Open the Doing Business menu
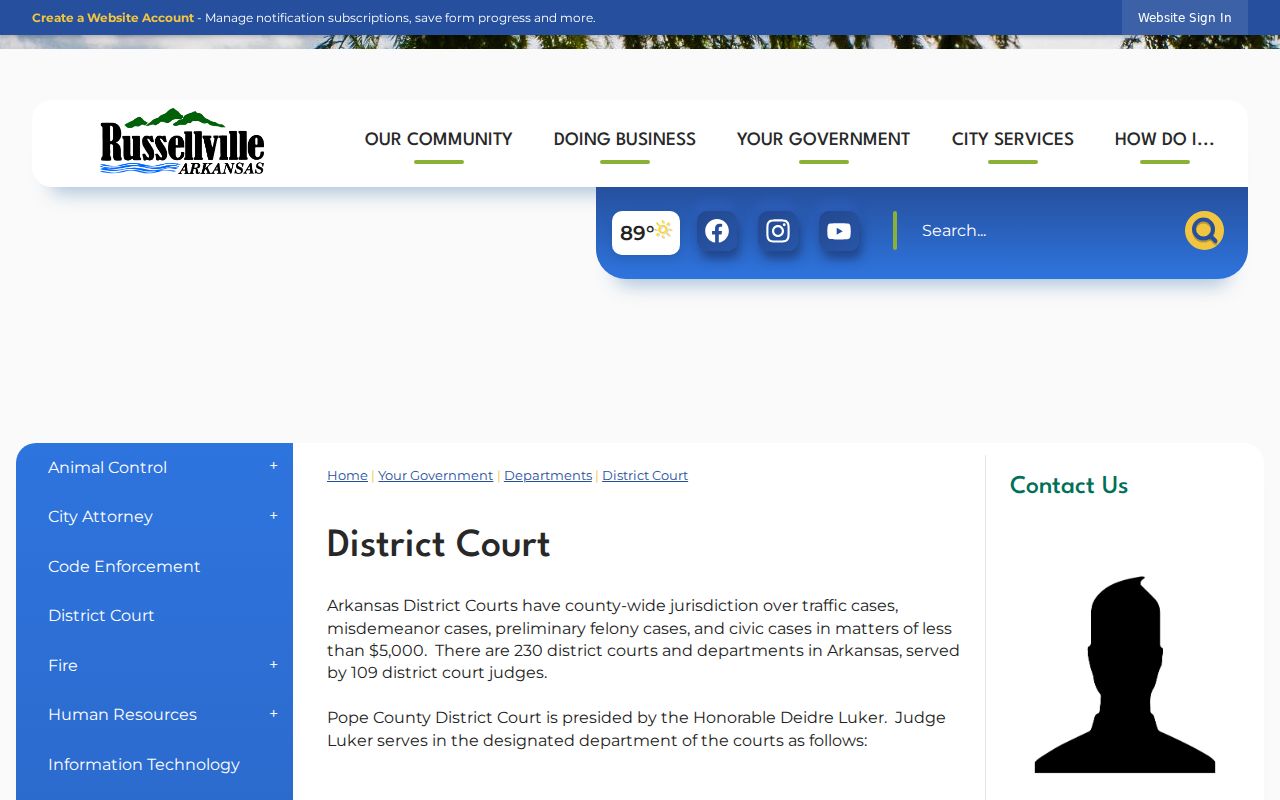The image size is (1280, 800). tap(625, 140)
